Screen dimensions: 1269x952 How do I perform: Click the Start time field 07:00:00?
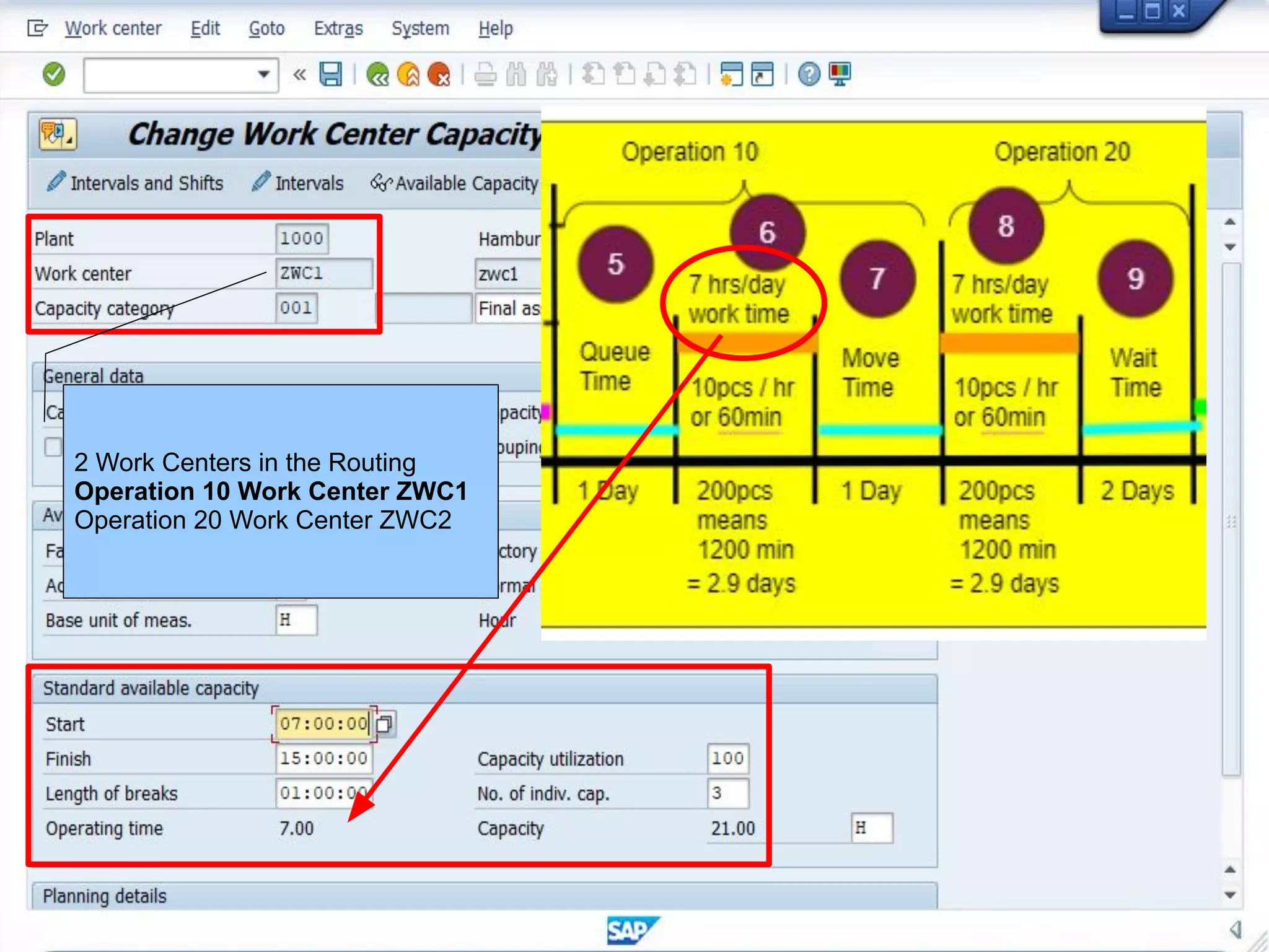pos(323,723)
